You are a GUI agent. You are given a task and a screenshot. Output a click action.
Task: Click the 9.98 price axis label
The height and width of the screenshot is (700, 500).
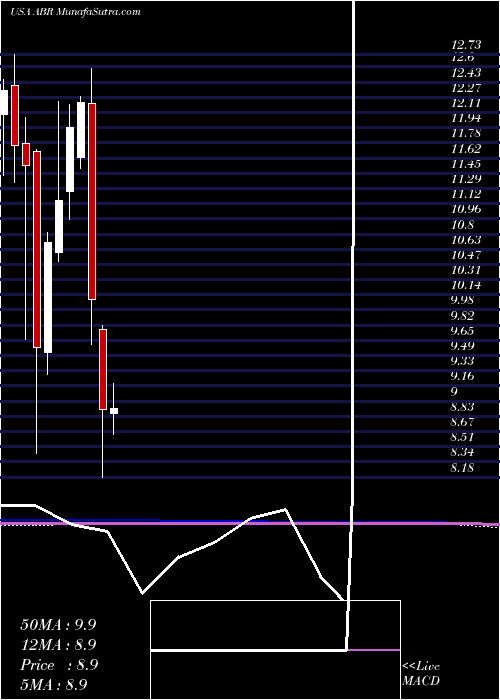click(x=462, y=300)
